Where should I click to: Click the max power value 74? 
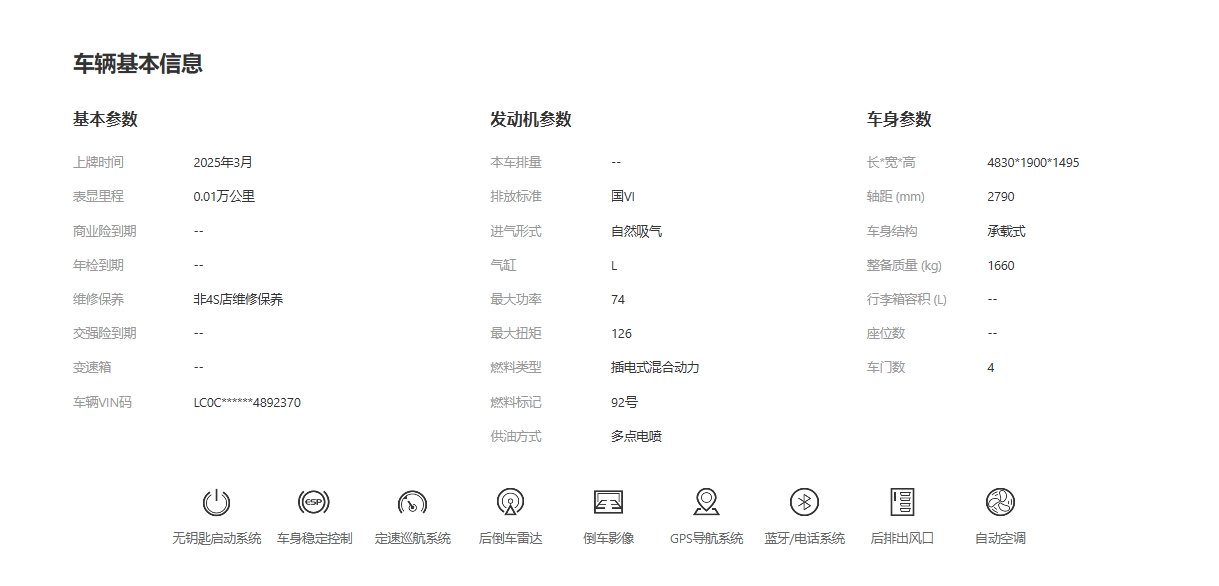[x=618, y=299]
